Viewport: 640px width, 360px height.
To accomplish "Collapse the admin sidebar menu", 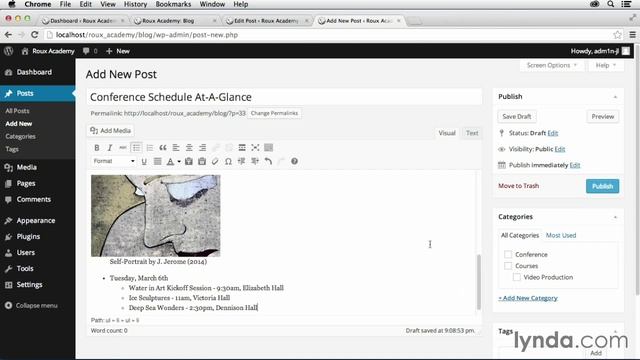I will coord(31,305).
